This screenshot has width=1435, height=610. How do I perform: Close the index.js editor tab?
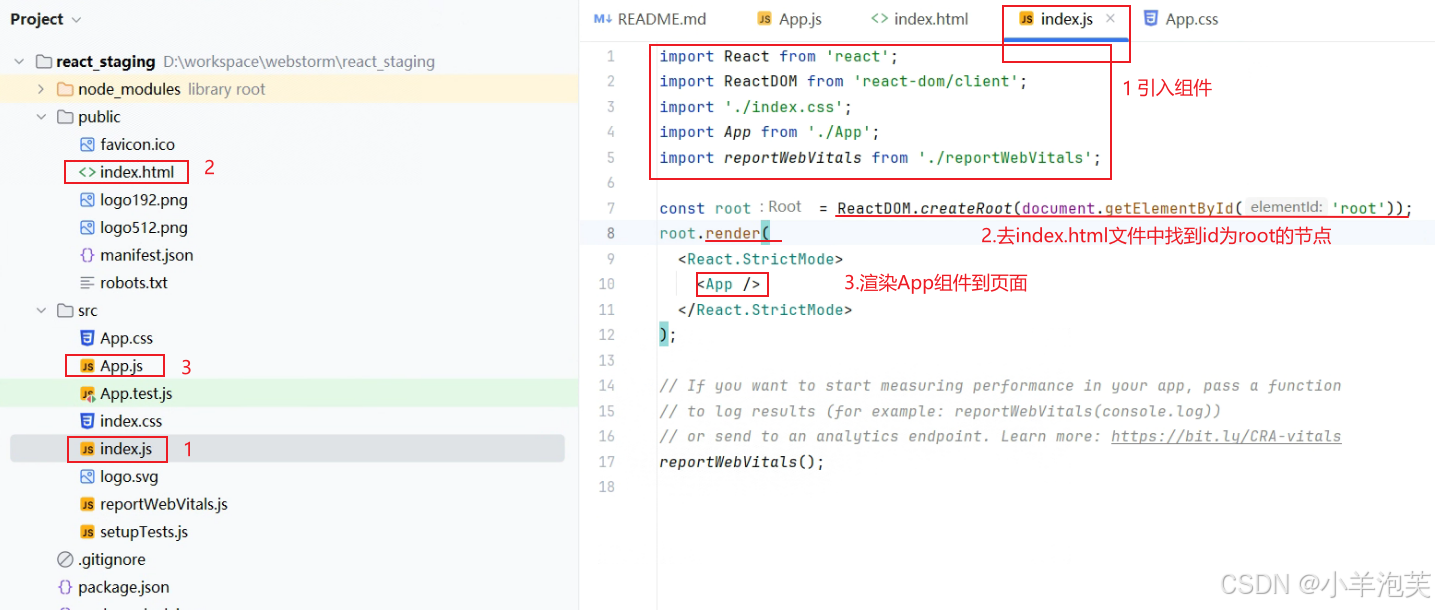(x=1110, y=19)
